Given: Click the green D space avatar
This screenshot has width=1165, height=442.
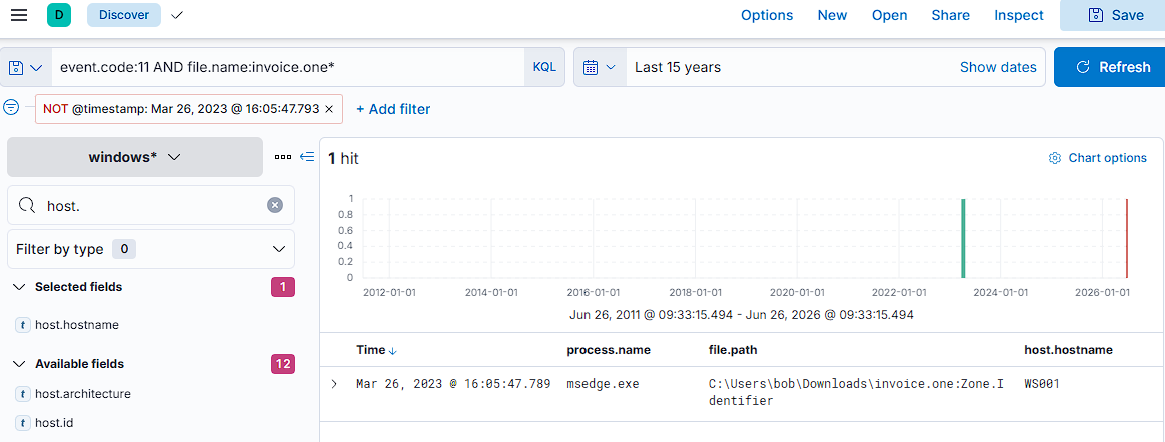Looking at the screenshot, I should tap(59, 15).
